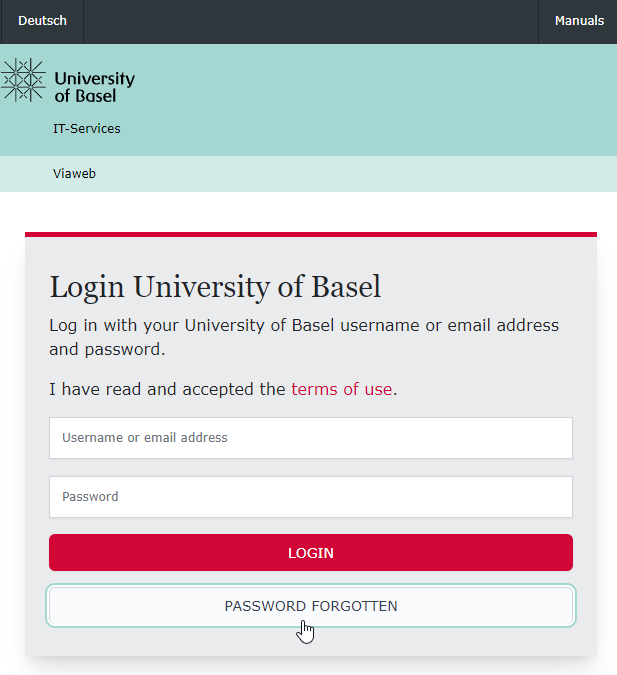The image size is (617, 675).
Task: Click the white page area above login card
Action: pyautogui.click(x=310, y=211)
